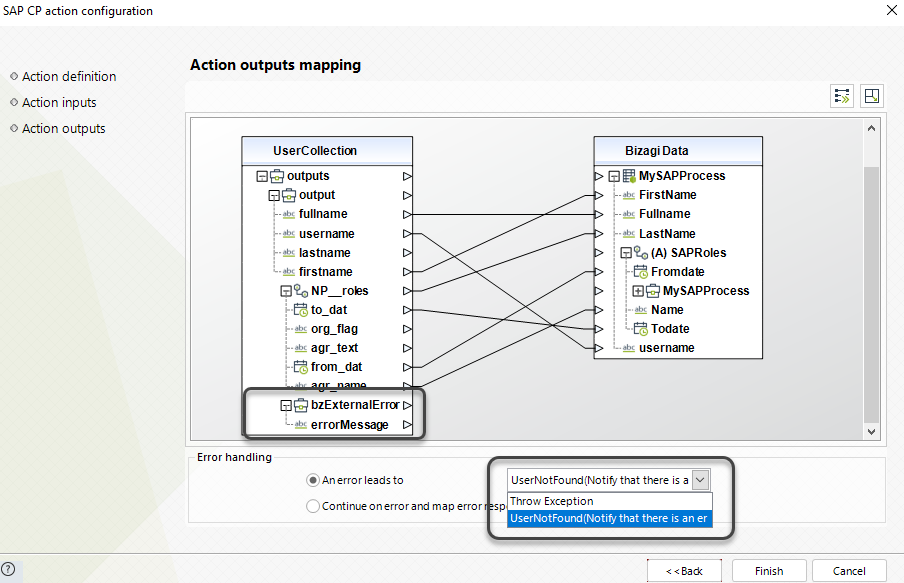The height and width of the screenshot is (583, 904).
Task: Click the Finish button
Action: pos(769,571)
